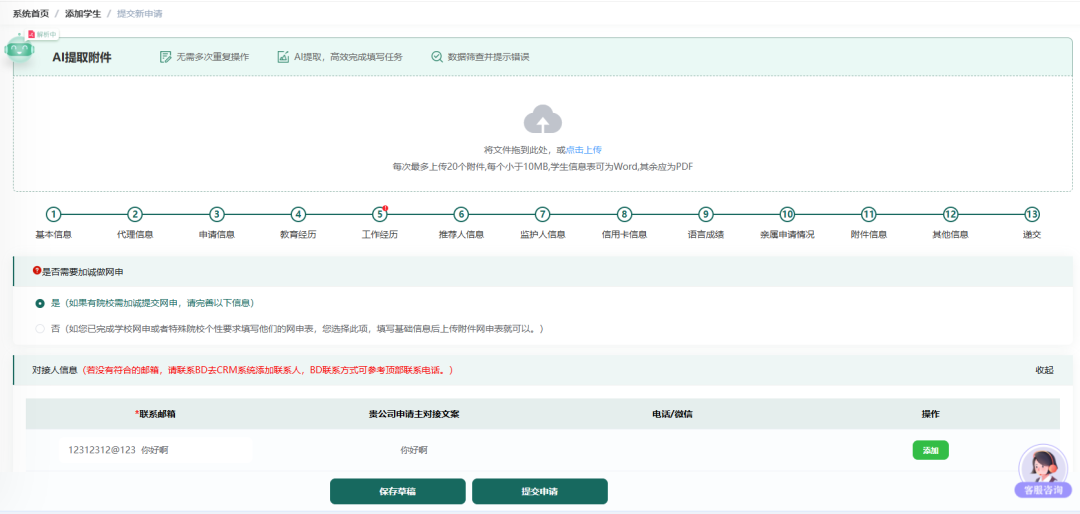Click the green 添加 button
Screen dimensions: 1080x514
pos(931,450)
